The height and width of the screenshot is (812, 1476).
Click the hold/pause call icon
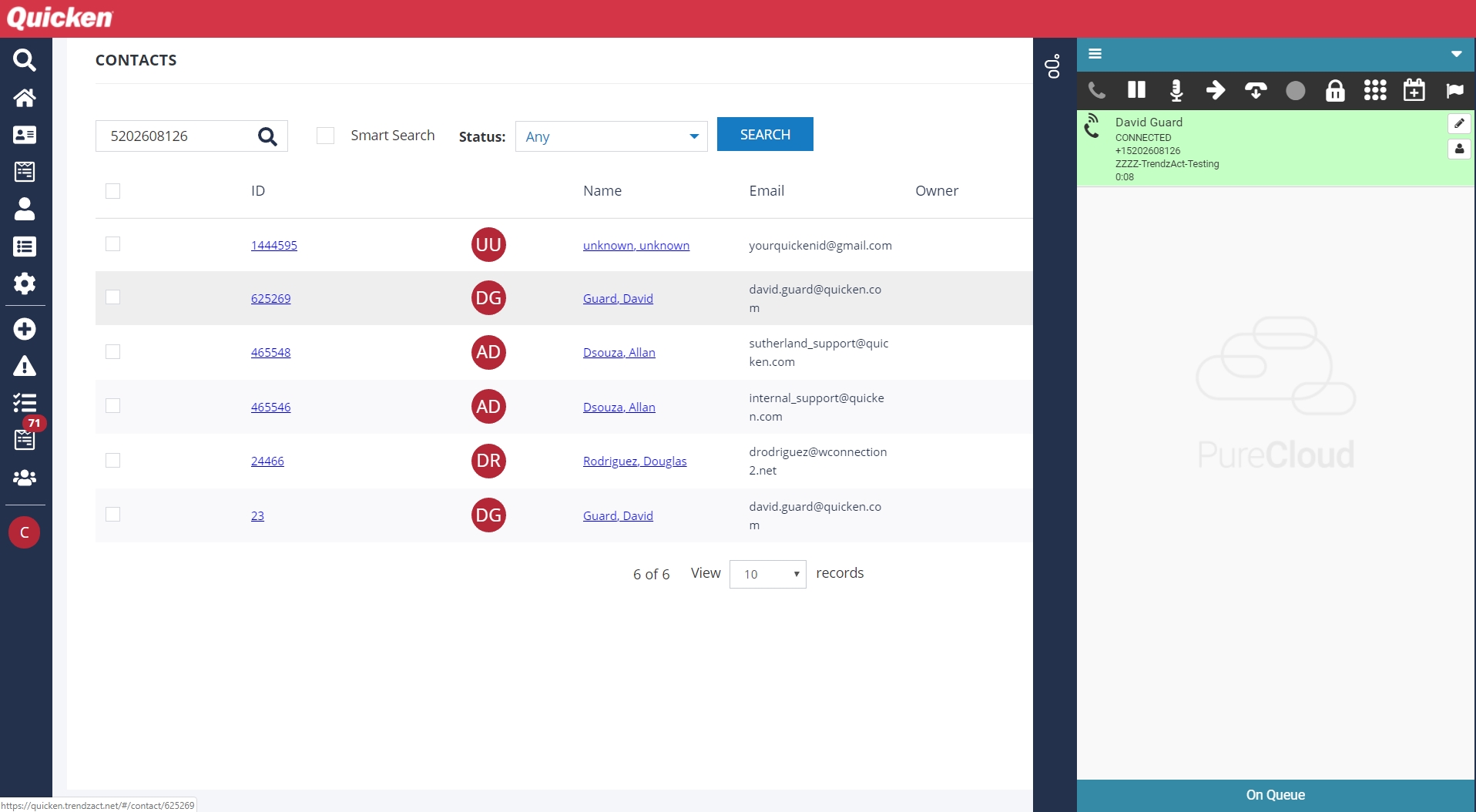(x=1136, y=90)
